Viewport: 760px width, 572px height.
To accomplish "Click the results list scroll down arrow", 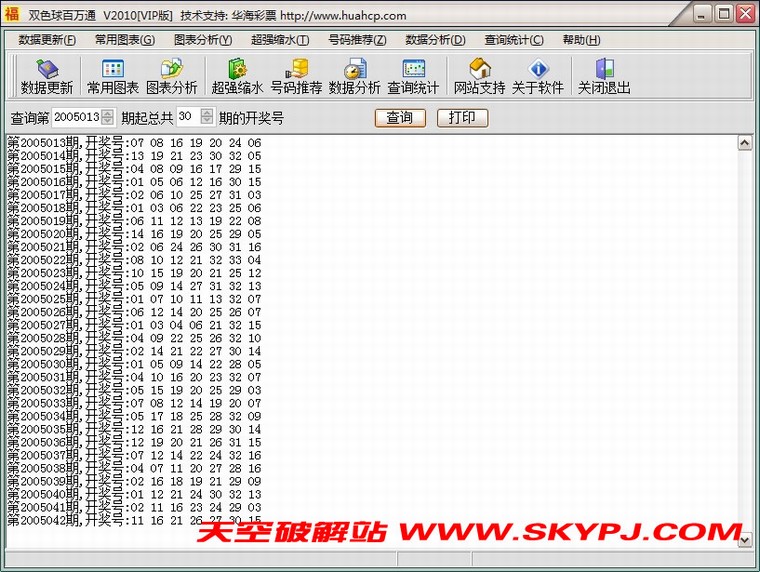I will [x=744, y=539].
